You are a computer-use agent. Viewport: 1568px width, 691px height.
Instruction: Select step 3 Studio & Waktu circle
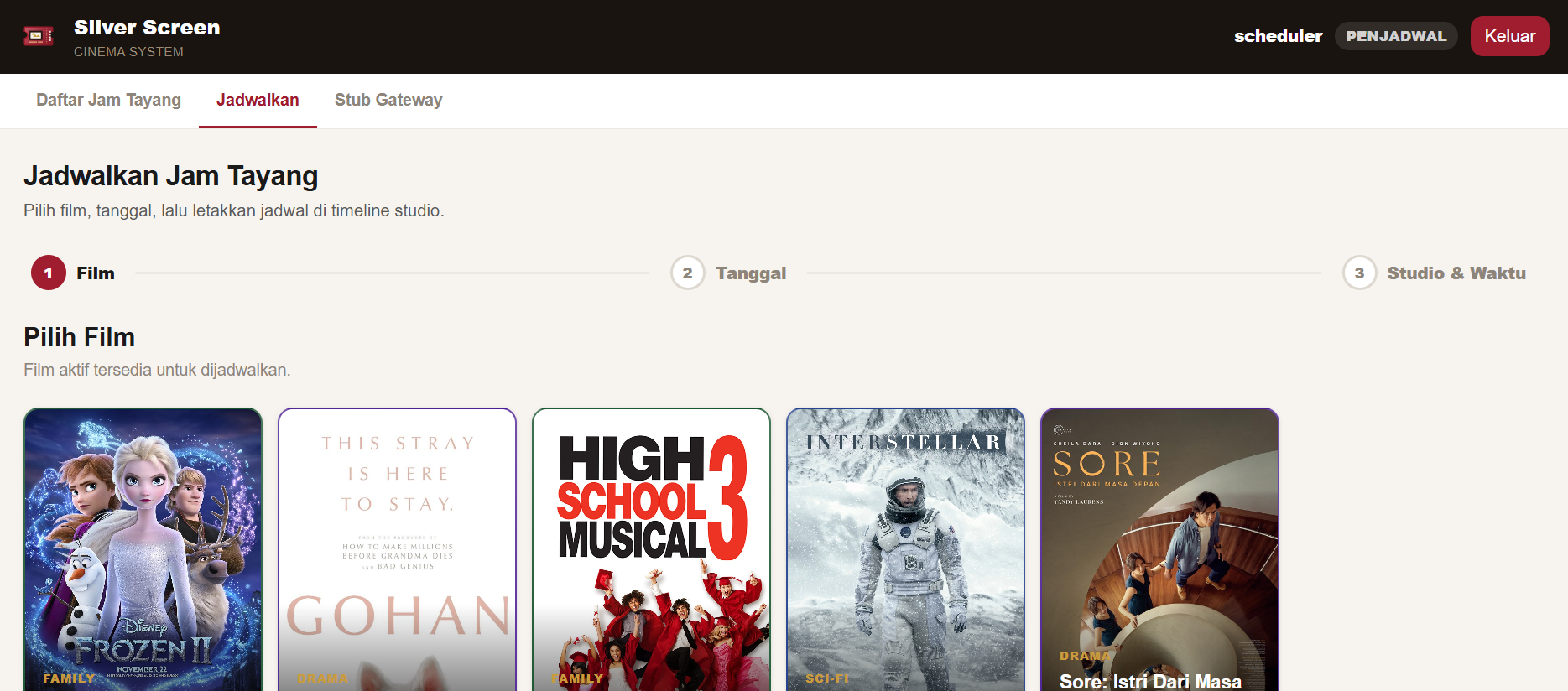click(x=1359, y=273)
